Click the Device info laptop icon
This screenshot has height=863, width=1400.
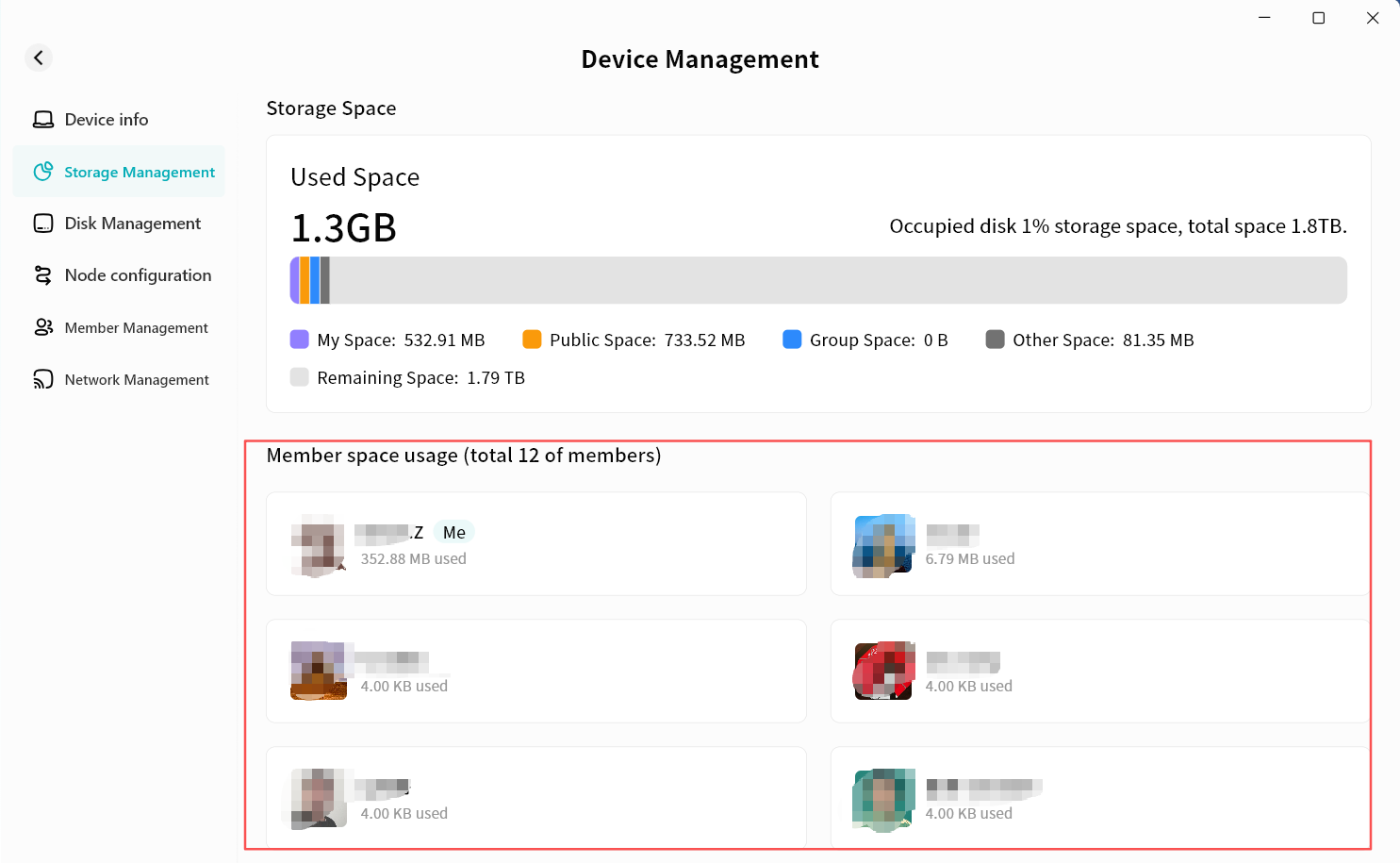click(x=43, y=120)
